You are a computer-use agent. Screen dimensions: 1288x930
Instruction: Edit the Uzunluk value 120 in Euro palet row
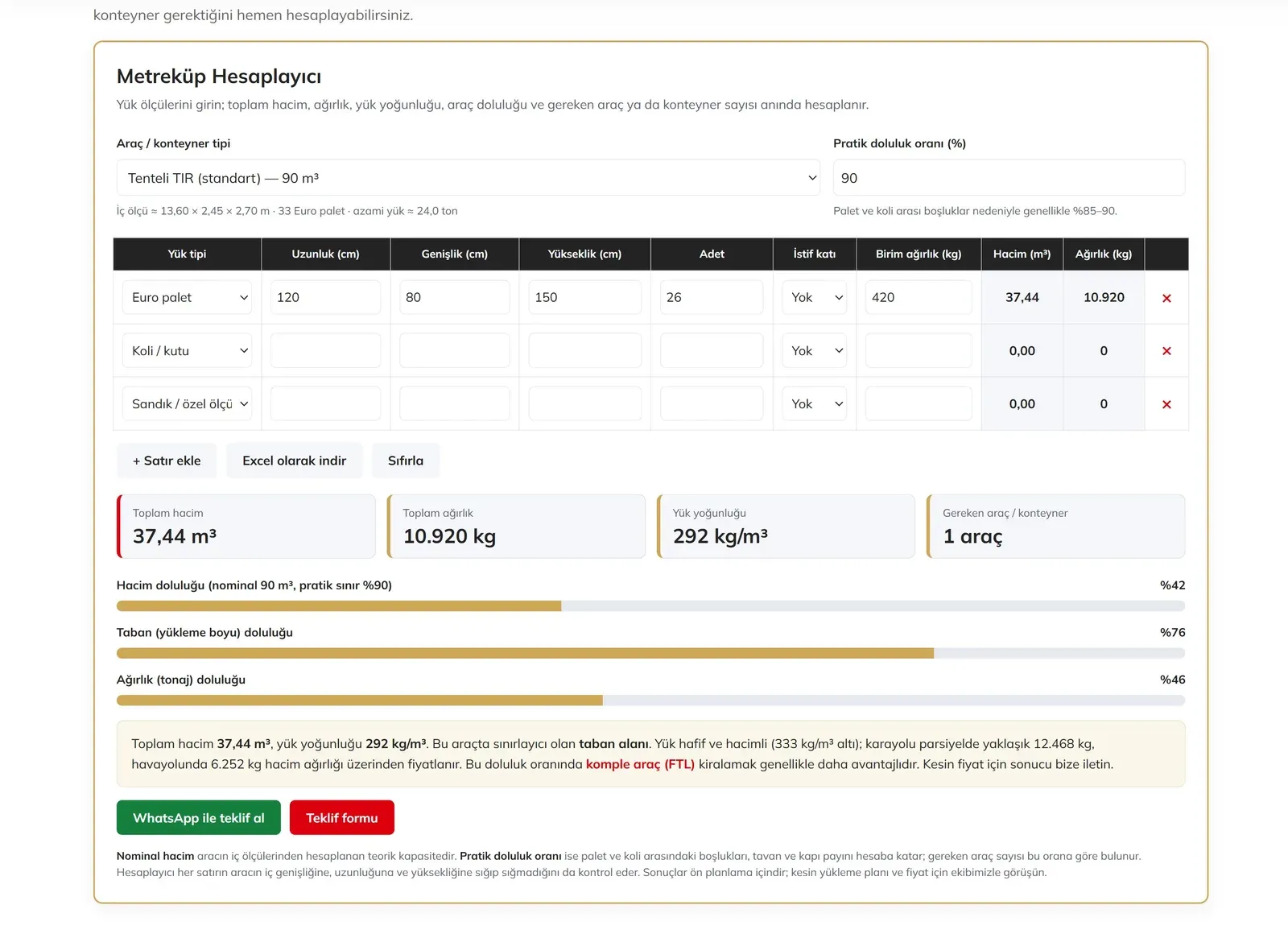point(325,297)
